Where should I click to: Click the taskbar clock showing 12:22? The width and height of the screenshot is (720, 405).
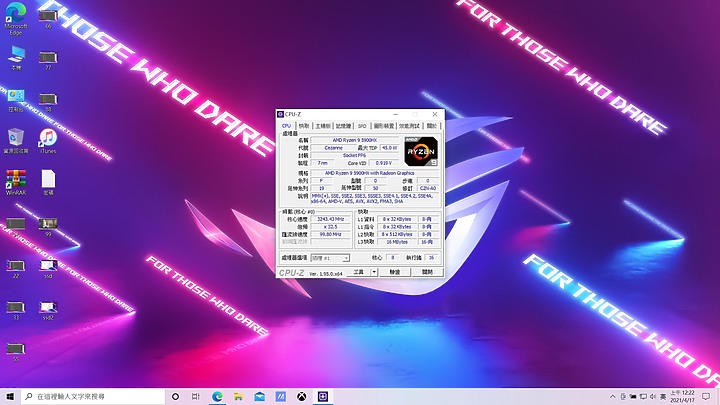(x=682, y=396)
